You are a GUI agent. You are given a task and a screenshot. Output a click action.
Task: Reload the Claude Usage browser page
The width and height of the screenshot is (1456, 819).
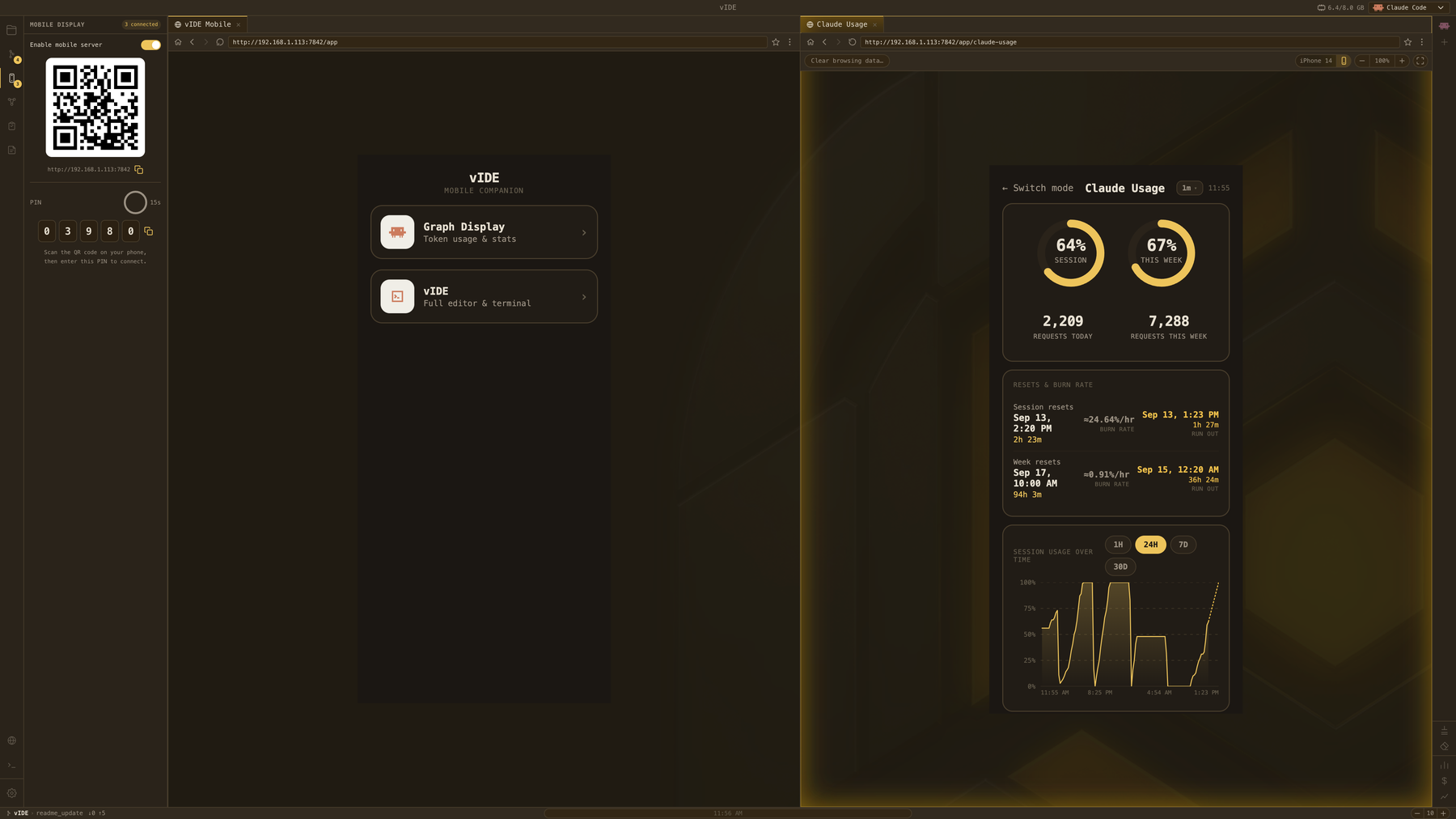click(x=852, y=42)
